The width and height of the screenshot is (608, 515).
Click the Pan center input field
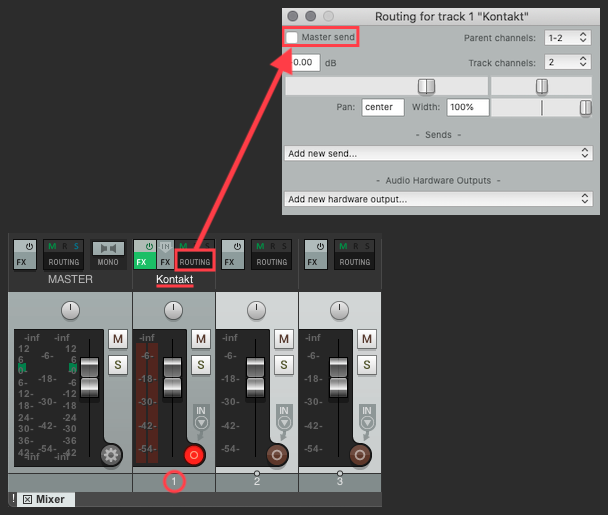pyautogui.click(x=383, y=107)
